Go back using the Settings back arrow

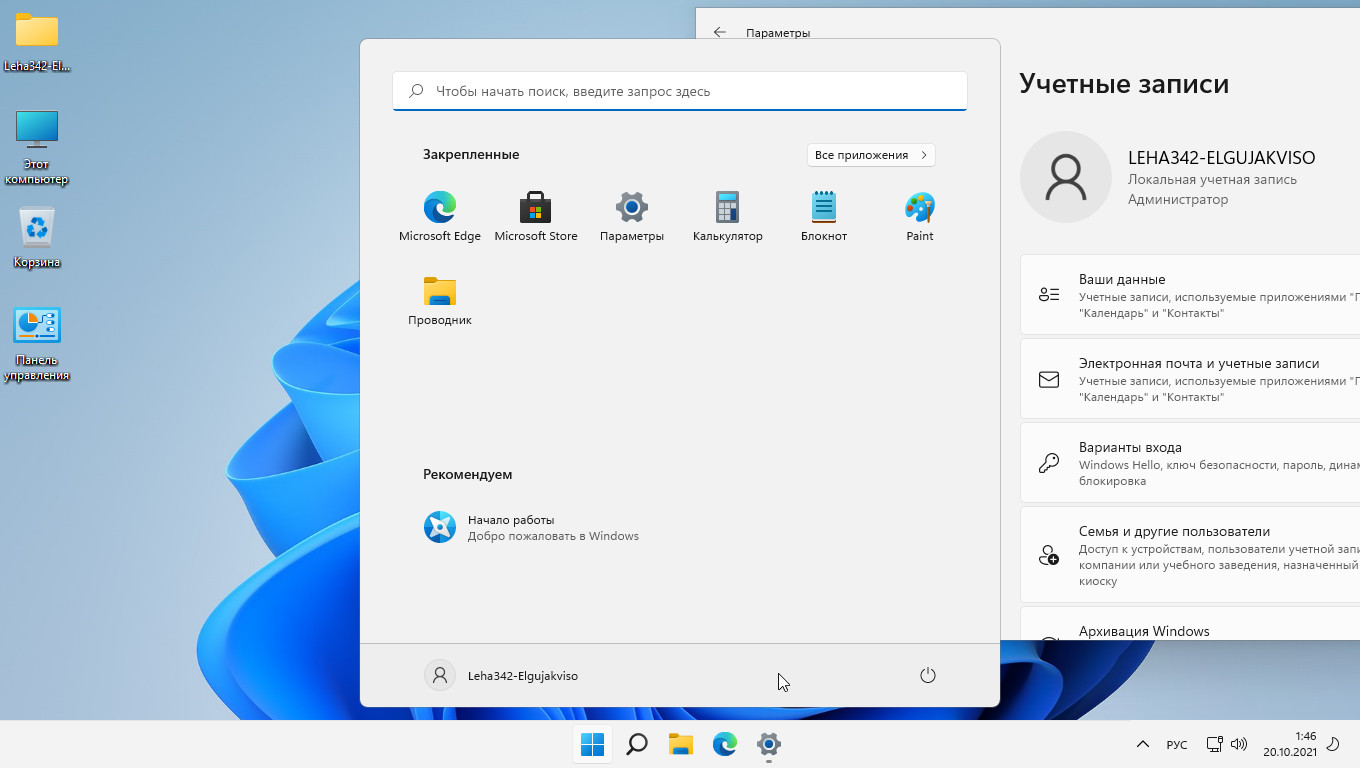pos(720,32)
